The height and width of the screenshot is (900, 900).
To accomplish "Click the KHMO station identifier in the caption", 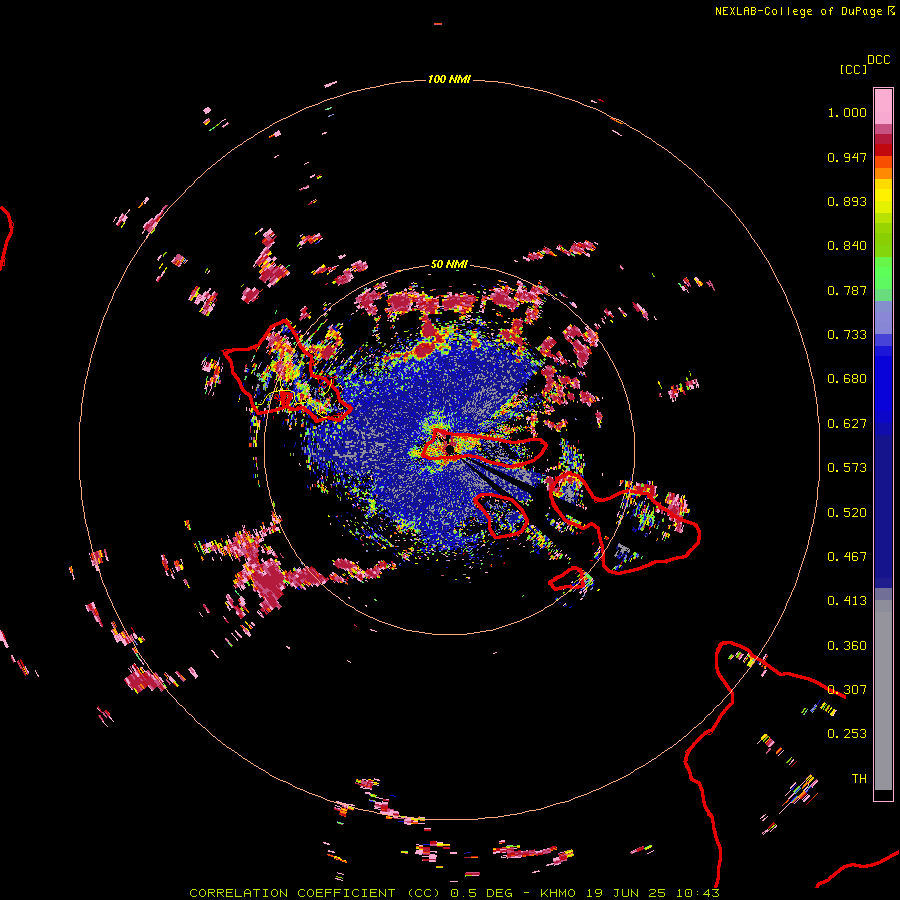I will point(557,893).
